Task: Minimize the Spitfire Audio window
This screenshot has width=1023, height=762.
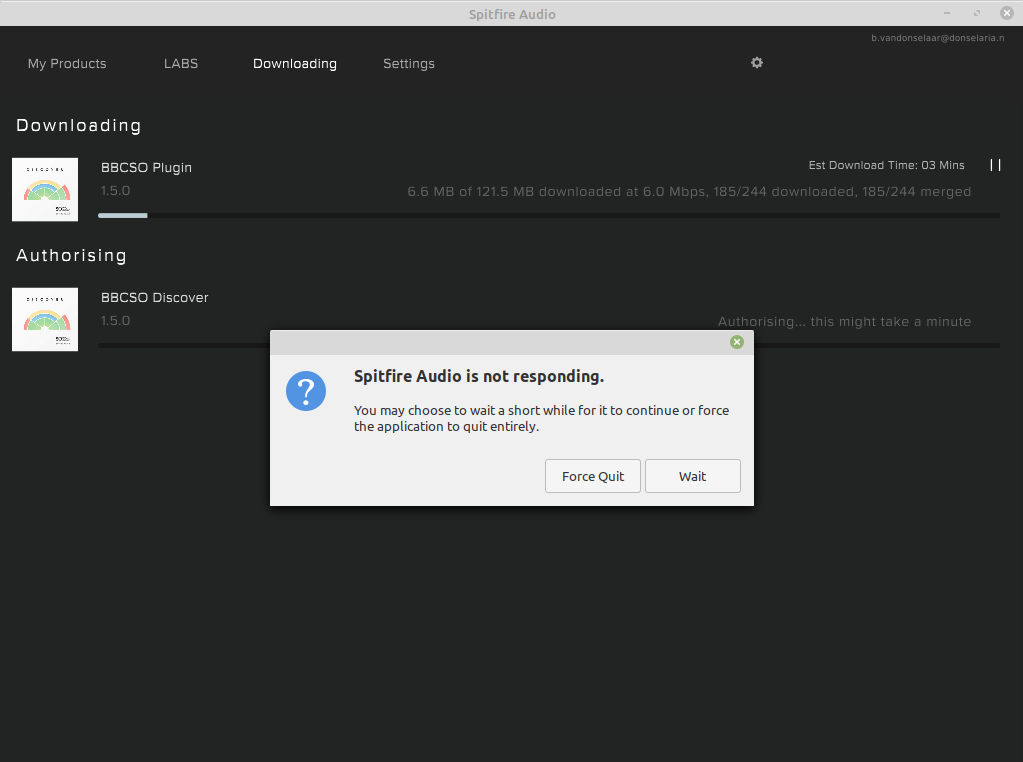Action: tap(947, 13)
